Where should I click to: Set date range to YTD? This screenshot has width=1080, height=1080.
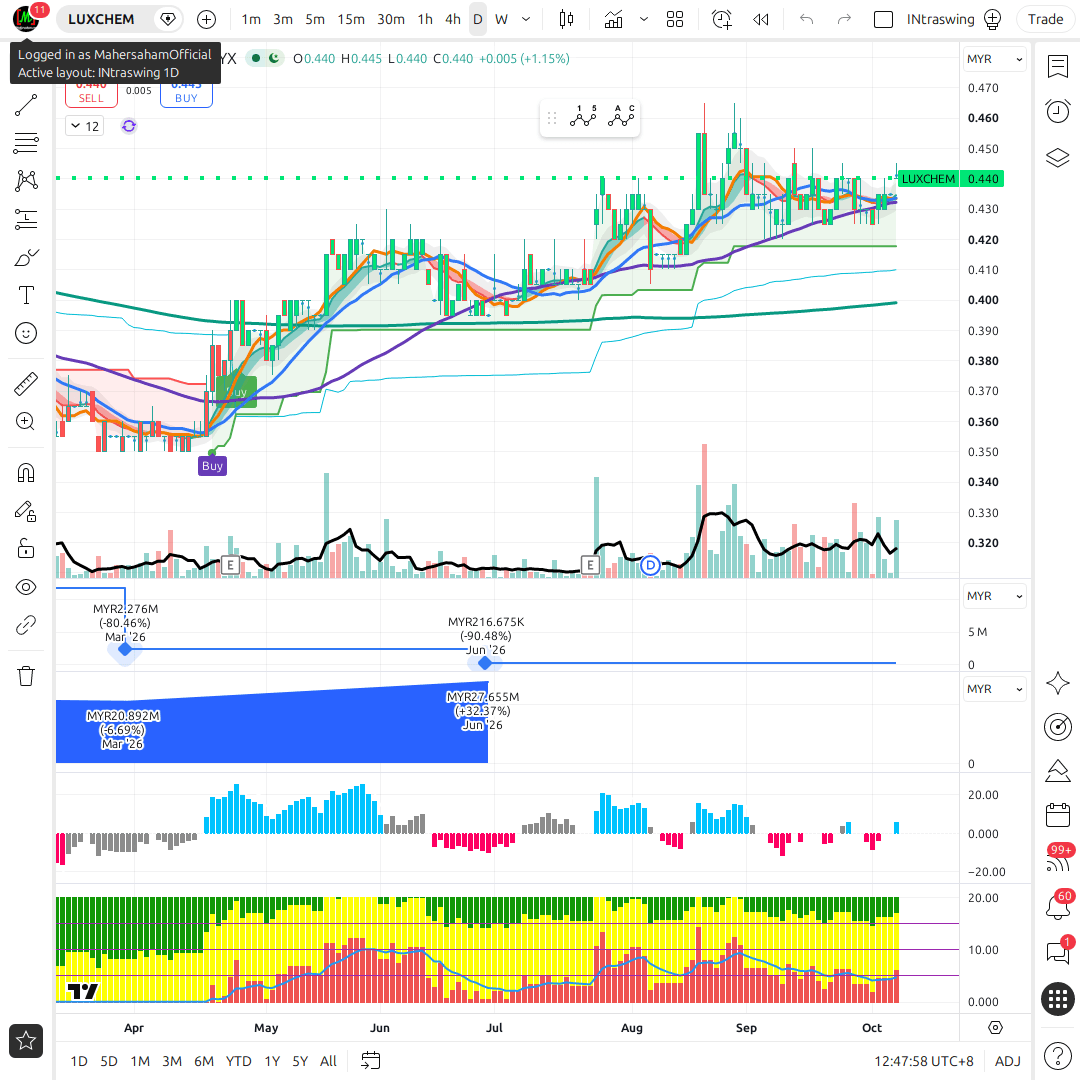(238, 1061)
